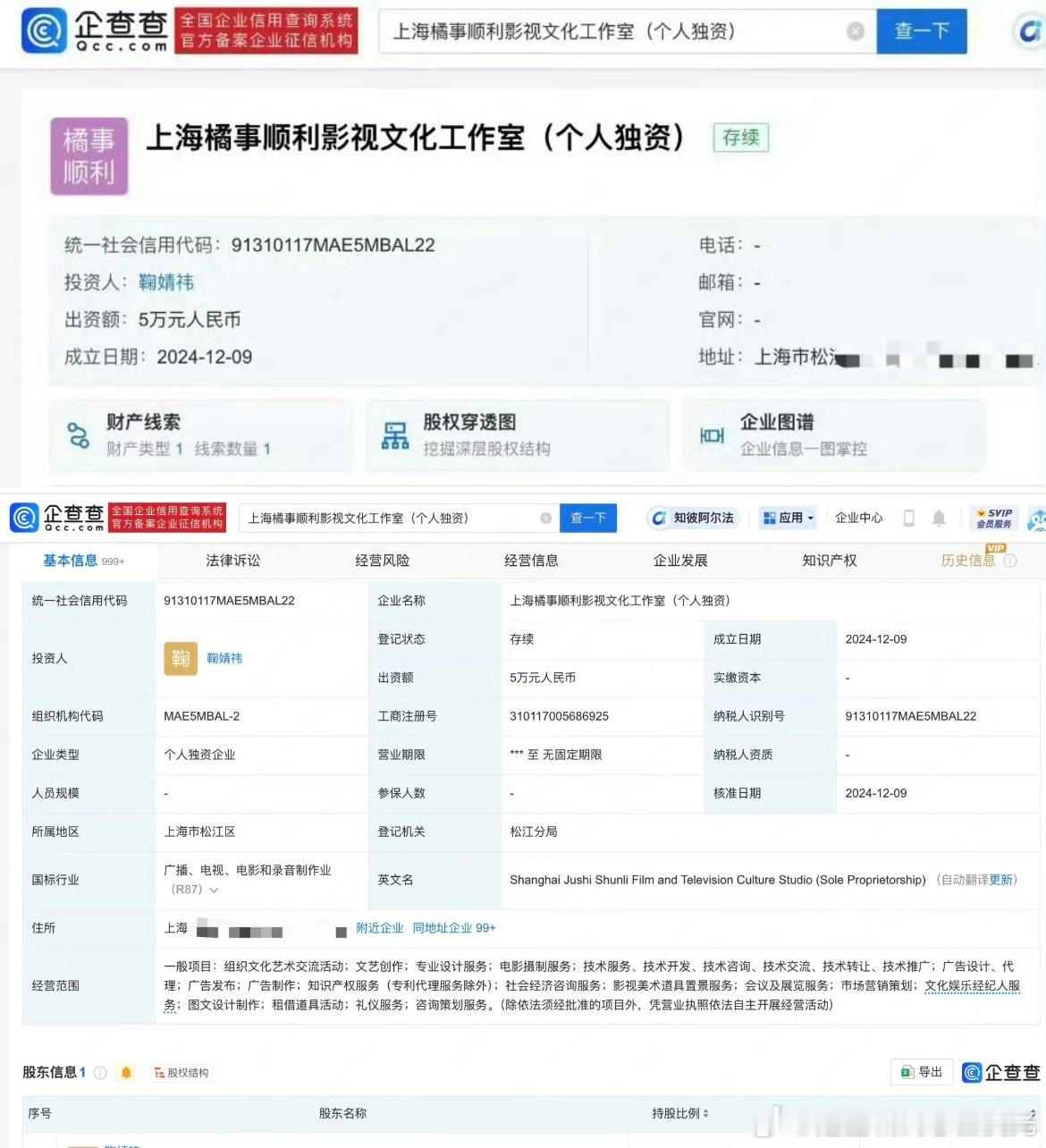This screenshot has height=1148, width=1046.
Task: Click the mobile phone icon in header
Action: pos(909,518)
